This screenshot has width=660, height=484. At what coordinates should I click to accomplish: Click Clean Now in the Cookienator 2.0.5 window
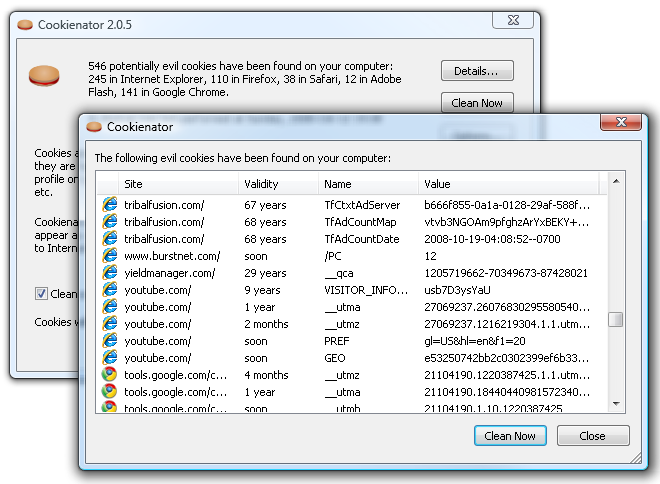pos(477,103)
